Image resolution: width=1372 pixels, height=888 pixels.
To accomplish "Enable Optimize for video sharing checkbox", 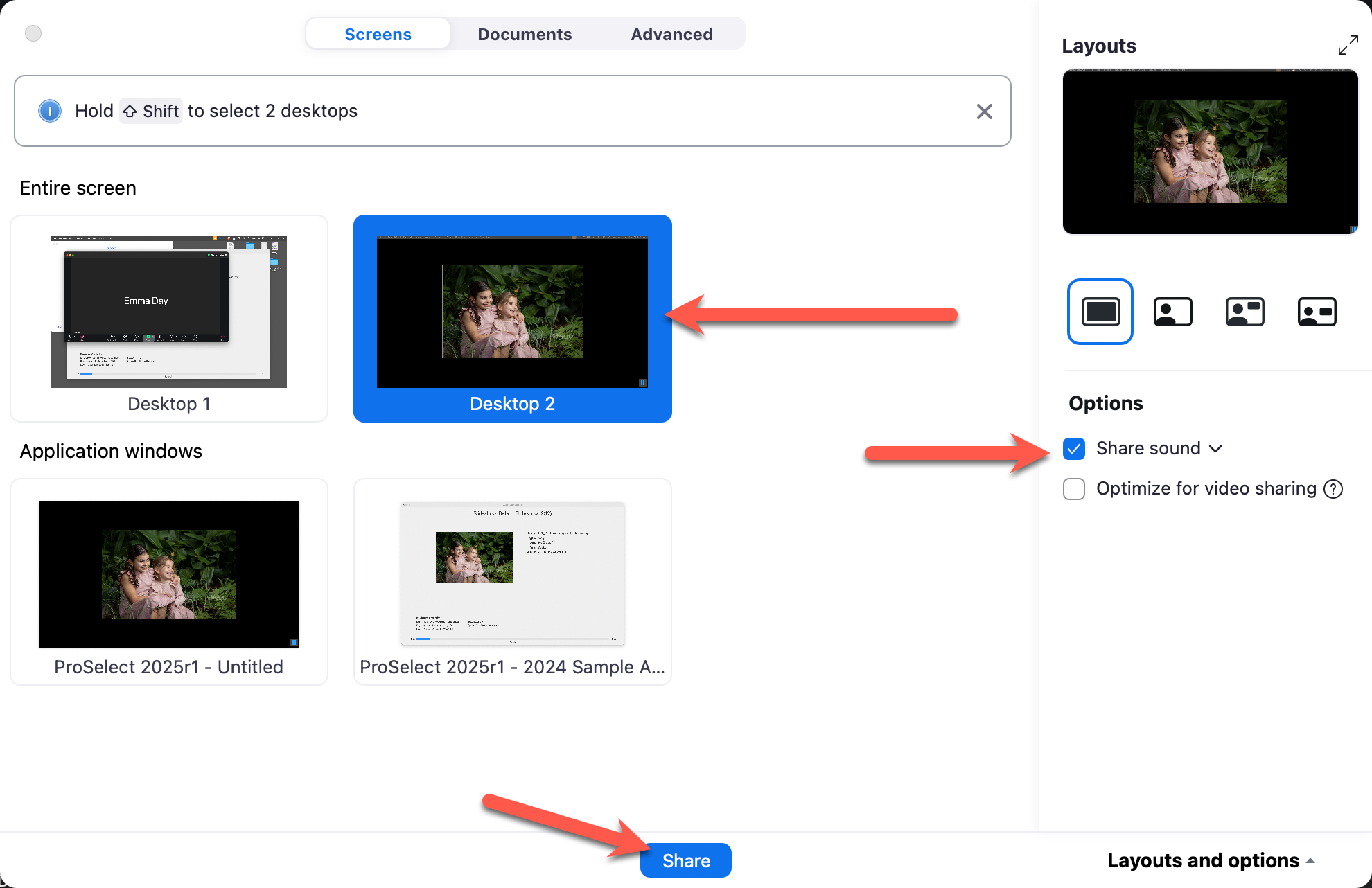I will 1074,489.
